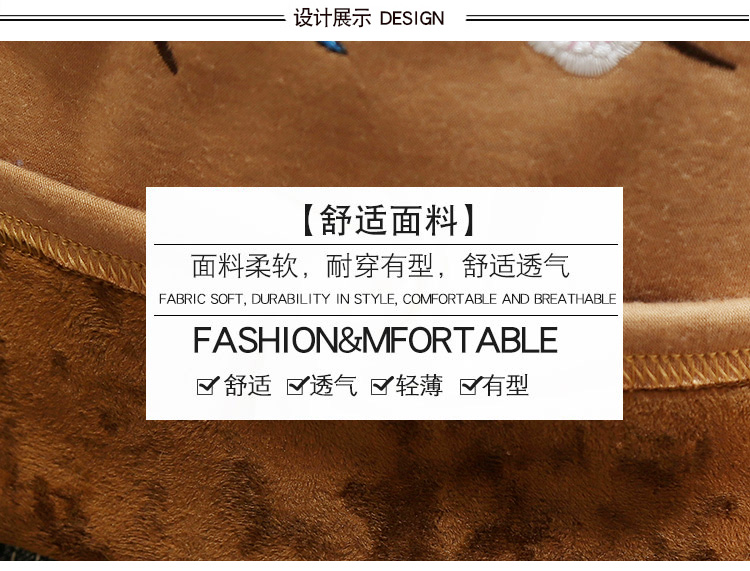Tick the 有型 checkbox
750x571 pixels.
(x=470, y=385)
